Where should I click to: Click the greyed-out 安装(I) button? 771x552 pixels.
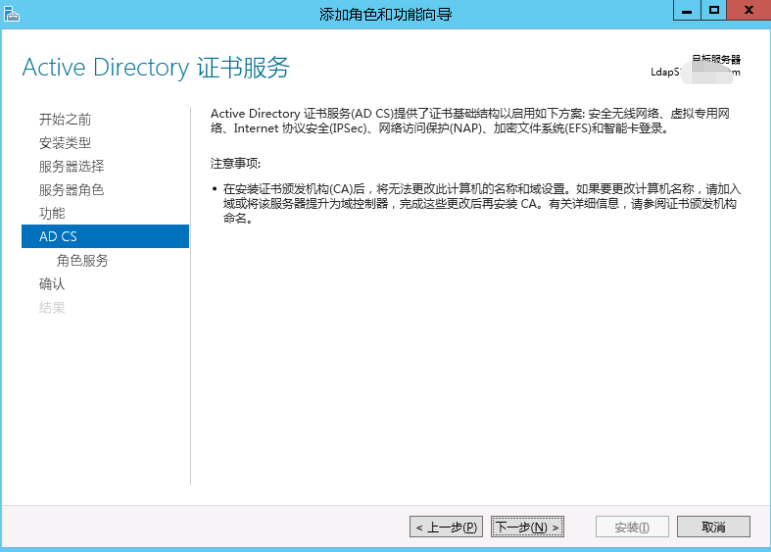(632, 527)
